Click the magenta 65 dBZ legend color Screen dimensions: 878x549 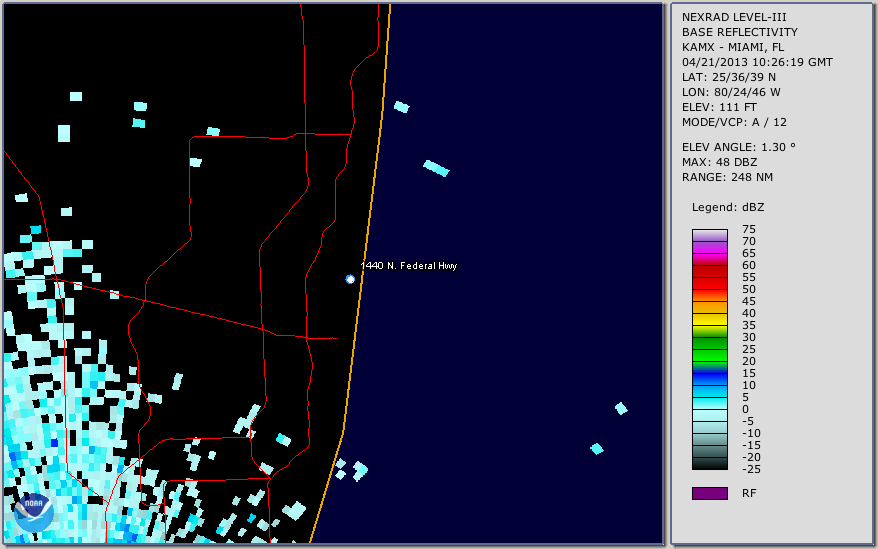(709, 247)
